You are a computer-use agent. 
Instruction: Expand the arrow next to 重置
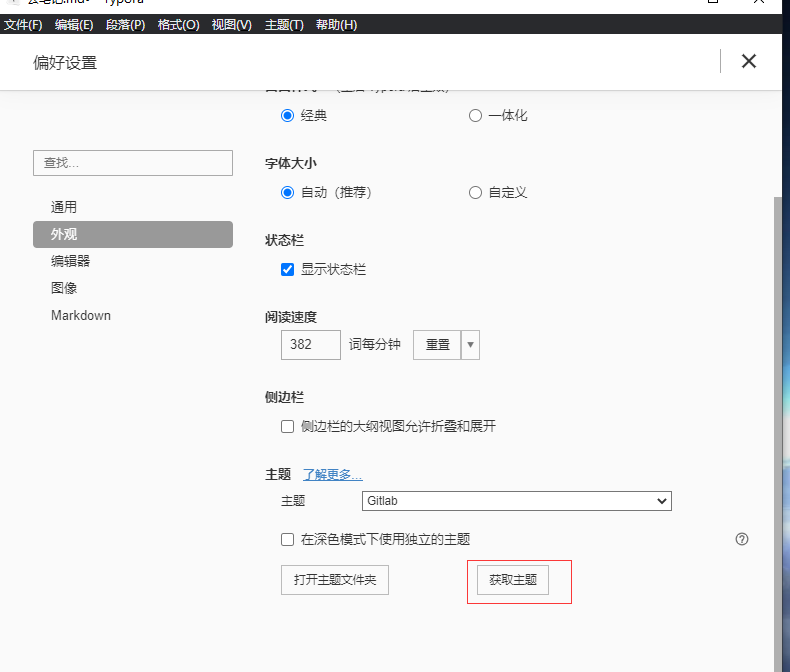click(470, 344)
